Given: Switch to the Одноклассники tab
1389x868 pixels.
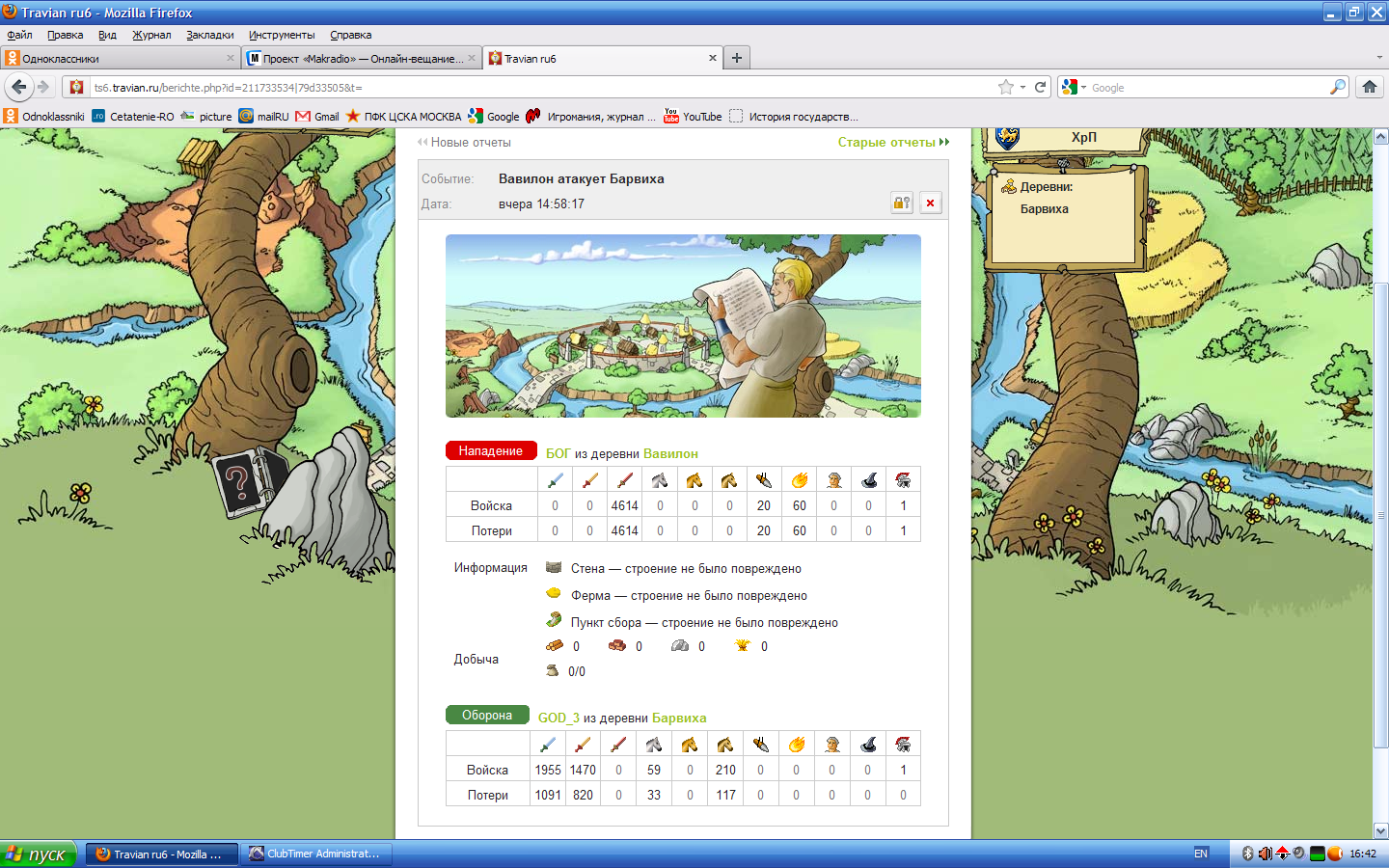Looking at the screenshot, I should point(120,58).
